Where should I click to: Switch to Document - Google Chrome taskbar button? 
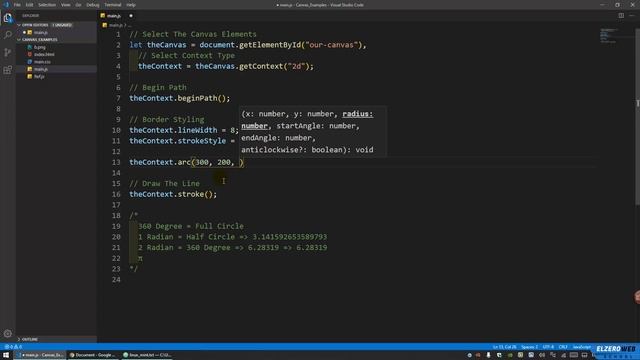pos(93,355)
